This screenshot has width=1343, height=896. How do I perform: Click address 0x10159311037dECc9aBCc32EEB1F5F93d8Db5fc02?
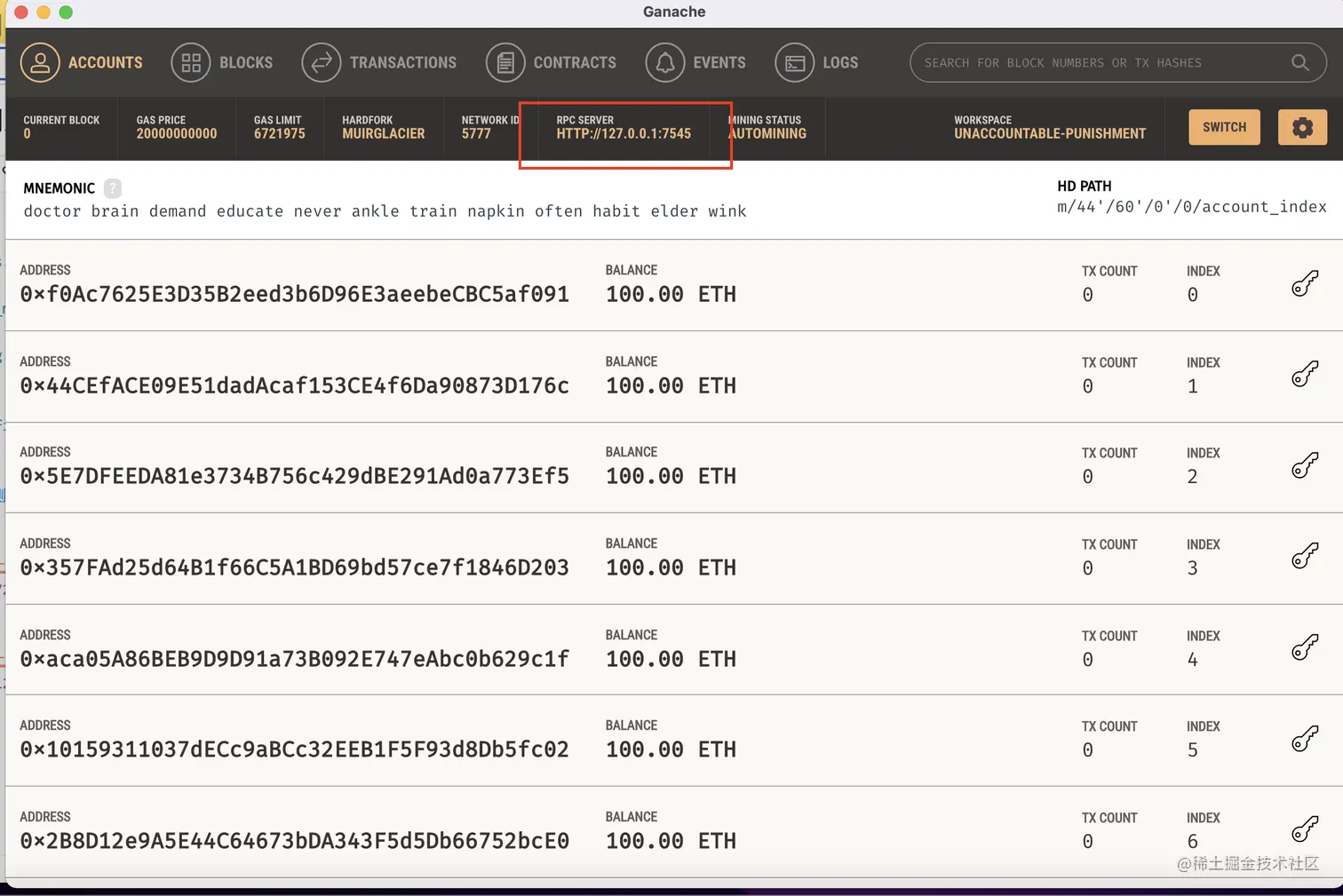[x=295, y=749]
